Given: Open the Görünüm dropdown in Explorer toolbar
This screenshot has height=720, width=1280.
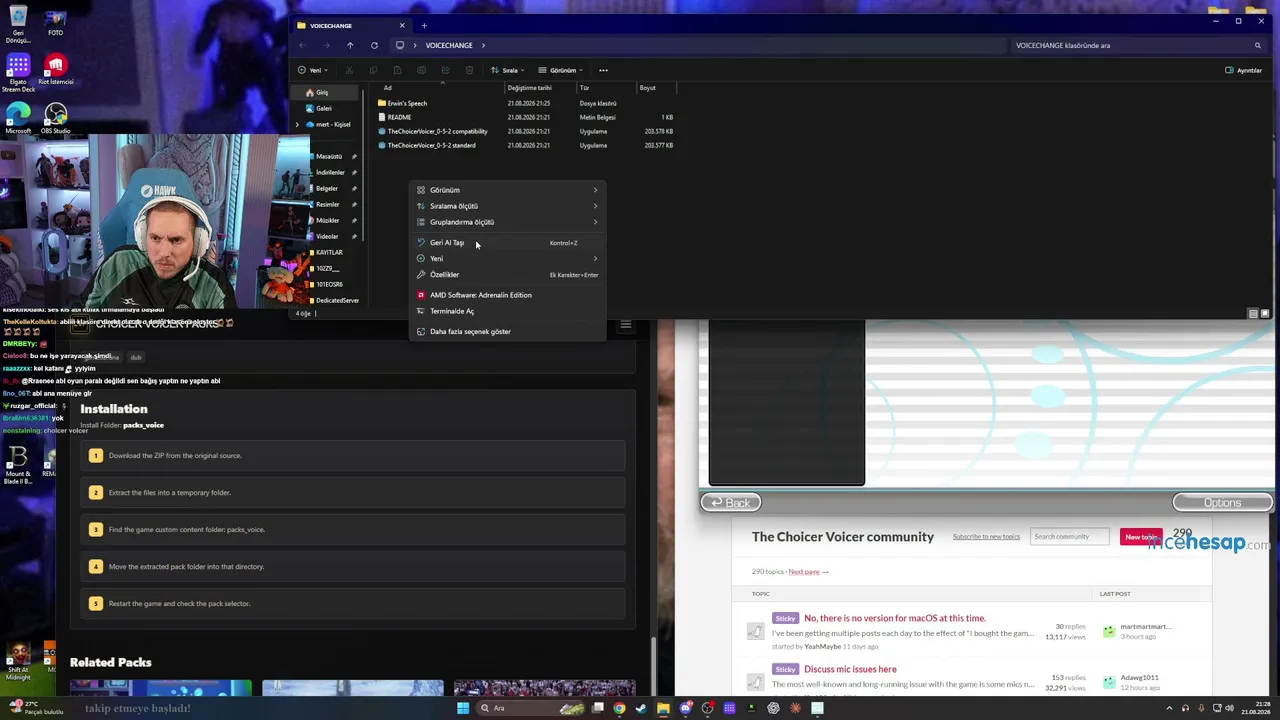Looking at the screenshot, I should (x=560, y=70).
